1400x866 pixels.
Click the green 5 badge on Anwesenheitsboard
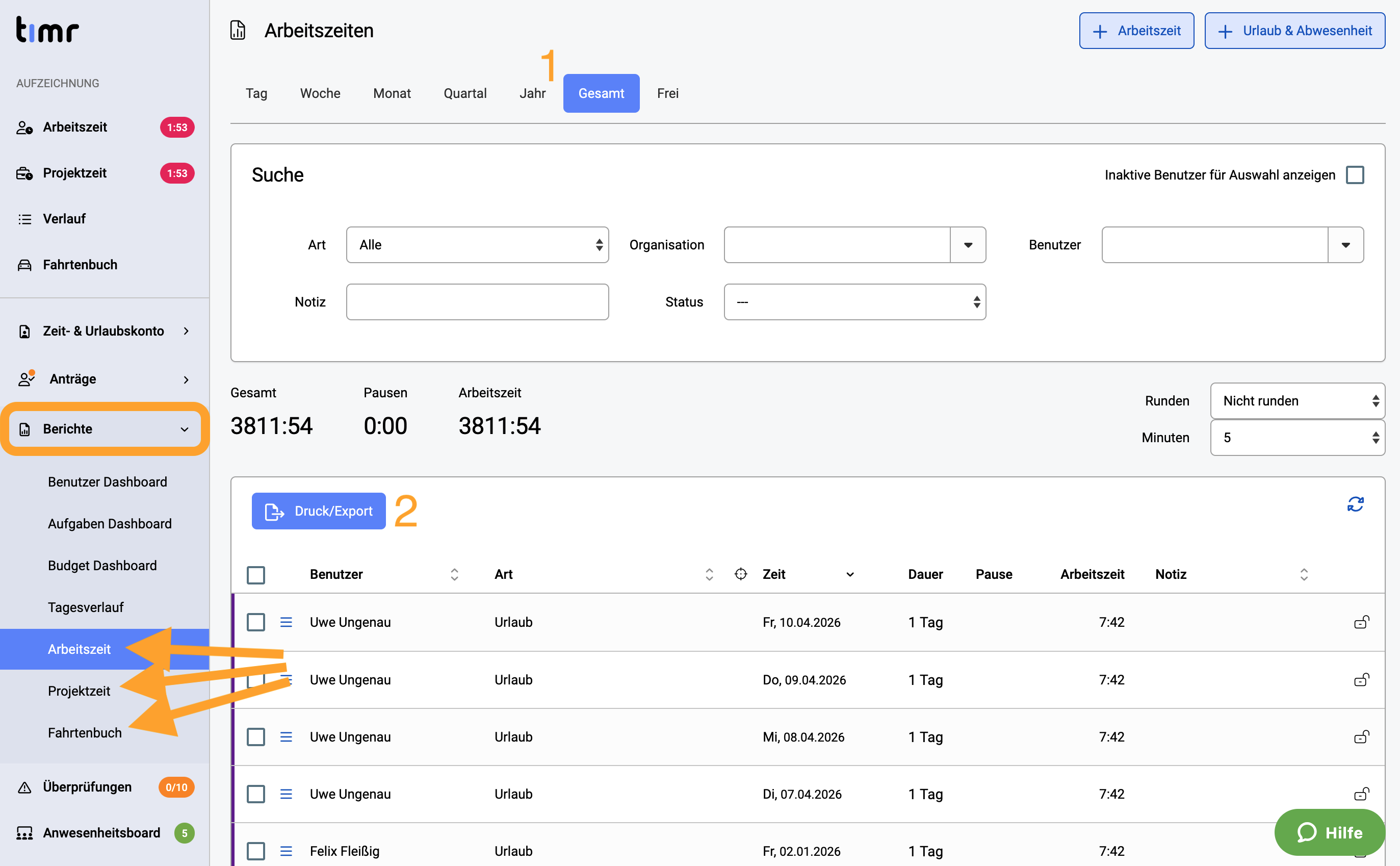184,833
